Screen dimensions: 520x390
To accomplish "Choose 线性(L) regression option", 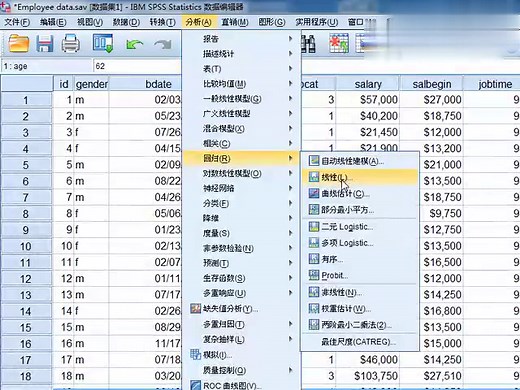I will pyautogui.click(x=360, y=177).
